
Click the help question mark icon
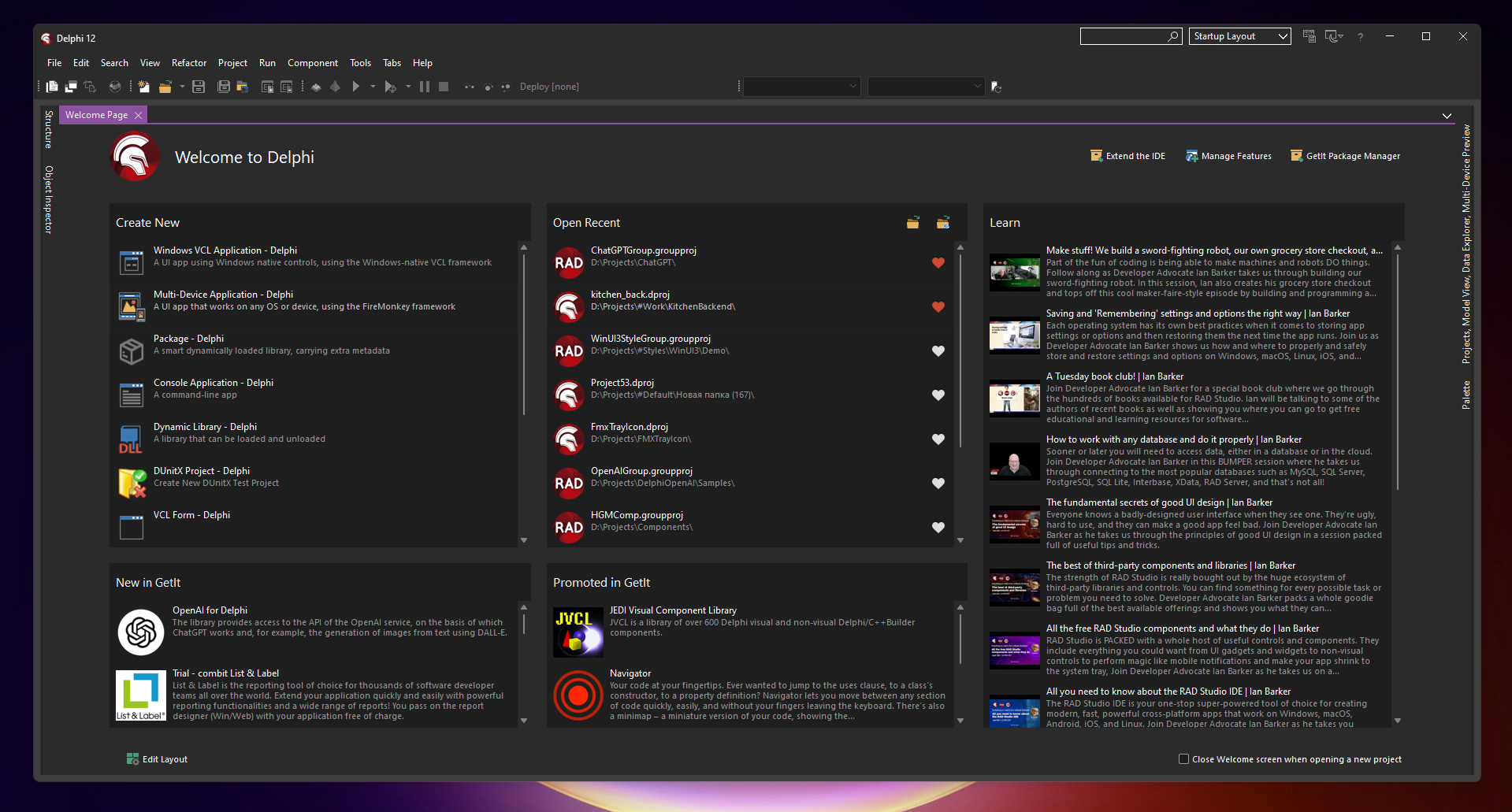click(1360, 36)
